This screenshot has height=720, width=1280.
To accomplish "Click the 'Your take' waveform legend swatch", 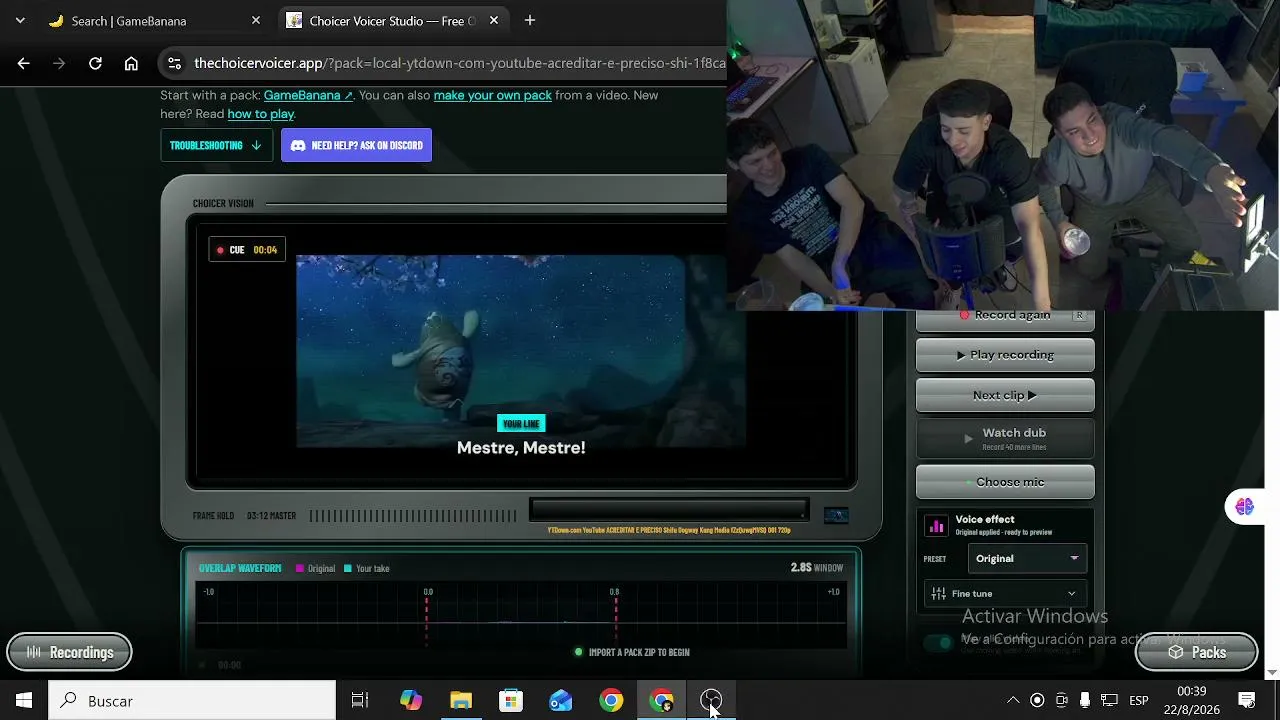I will click(x=348, y=569).
